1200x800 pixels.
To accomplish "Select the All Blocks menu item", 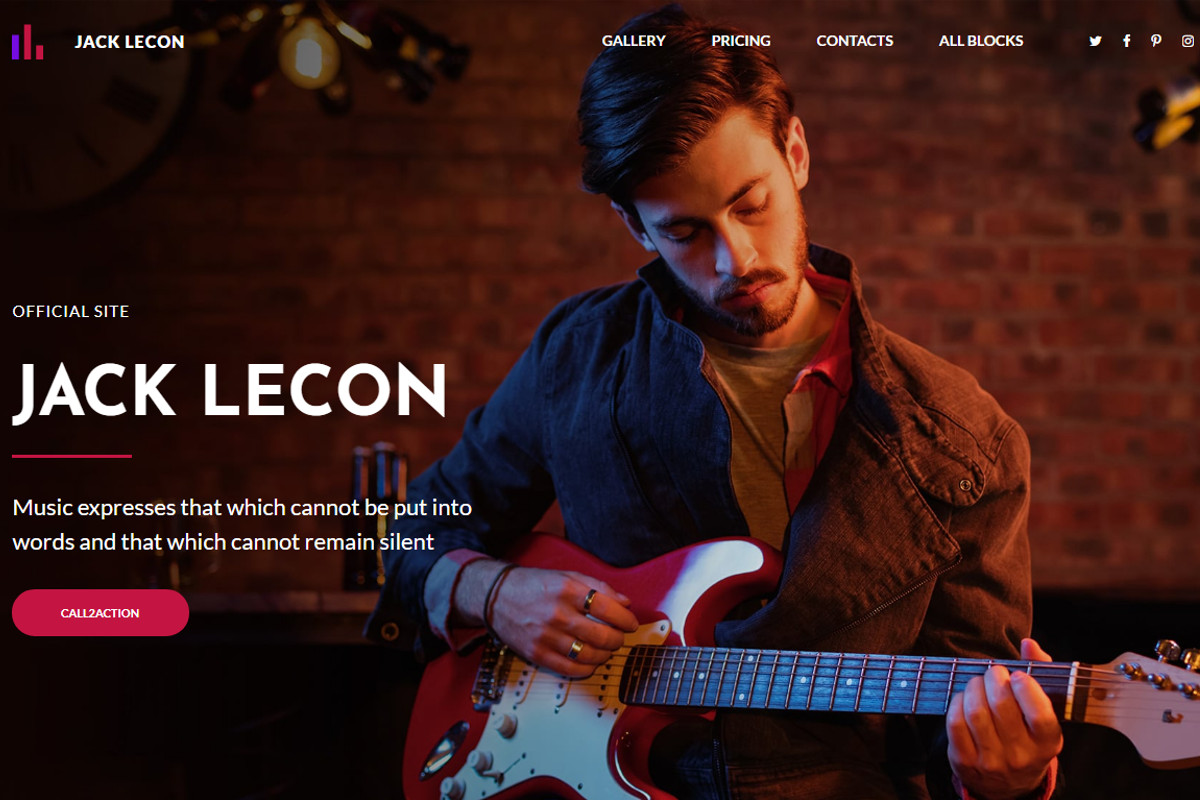I will (981, 41).
